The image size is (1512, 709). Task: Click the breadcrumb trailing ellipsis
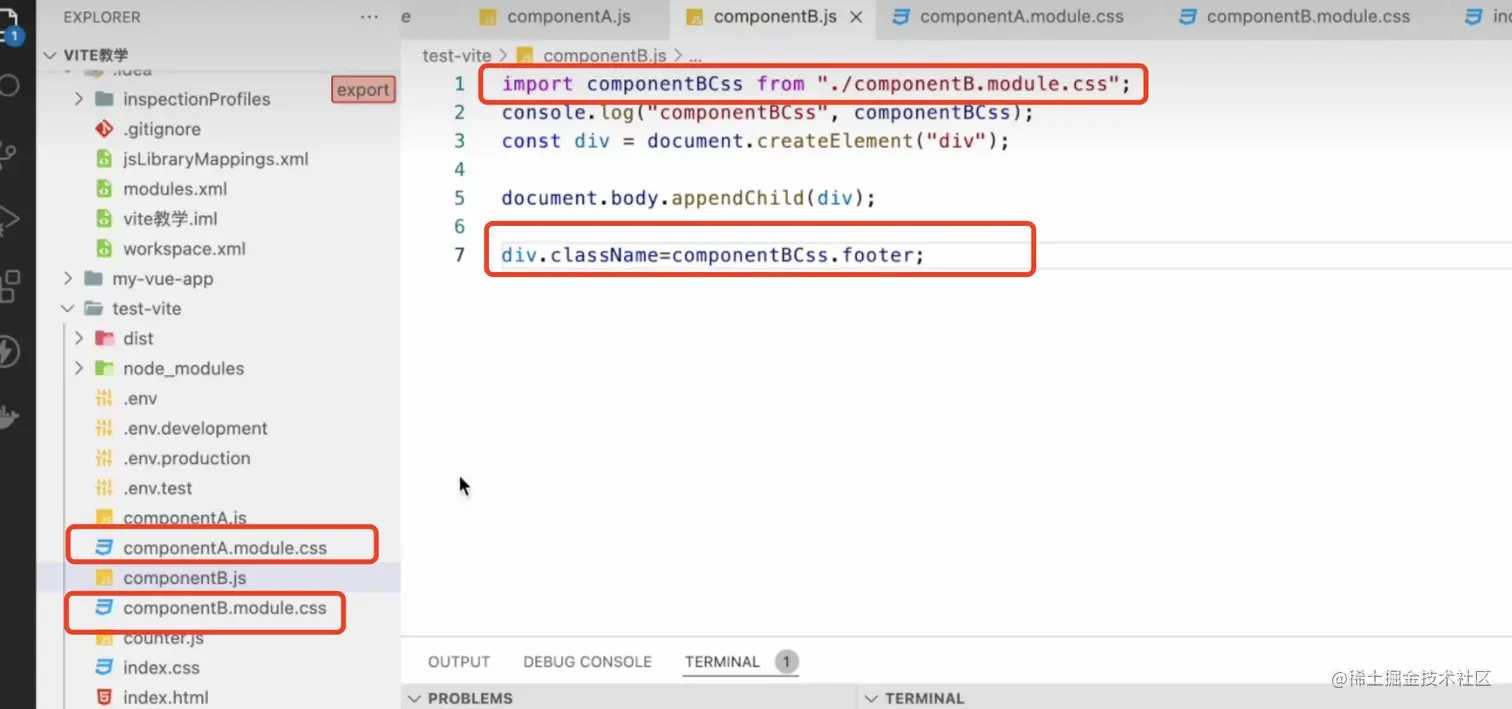coord(696,56)
